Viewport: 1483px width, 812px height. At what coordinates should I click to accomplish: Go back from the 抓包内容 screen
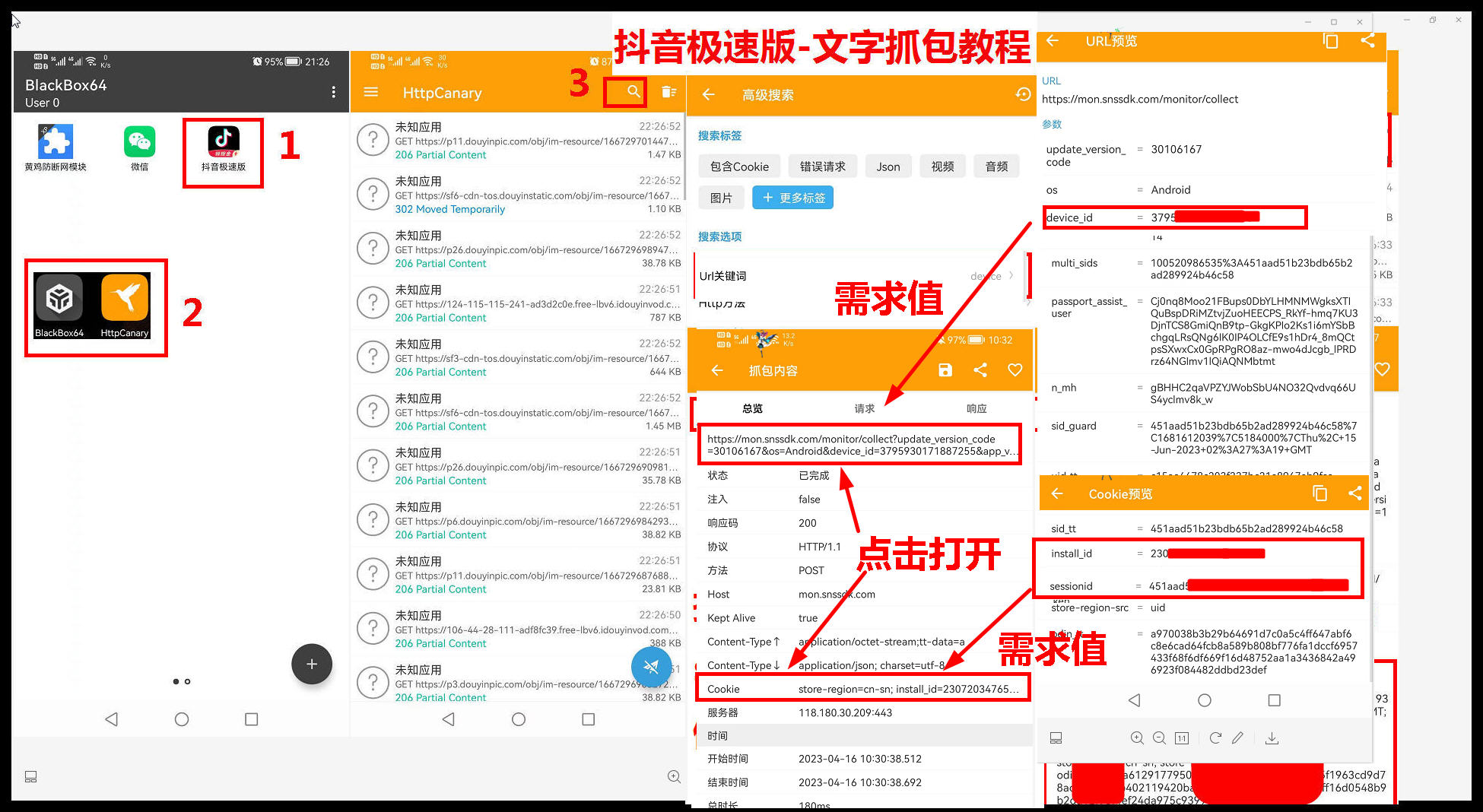[x=716, y=370]
